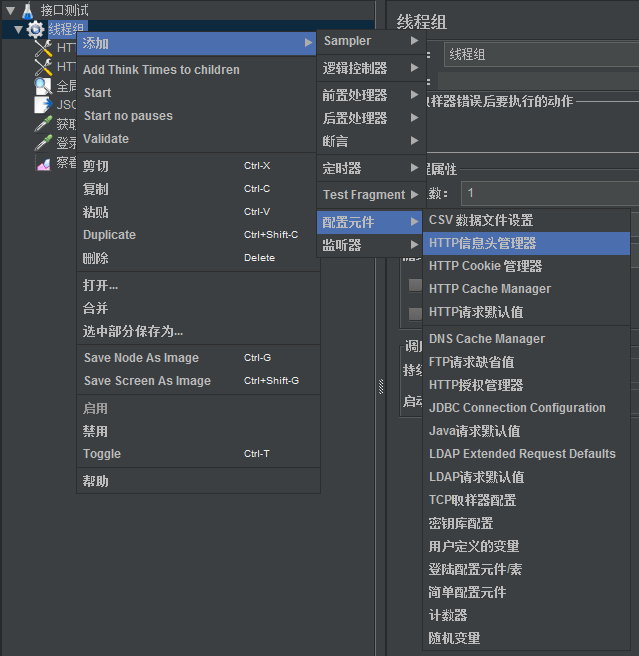Viewport: 639px width, 656px height.
Task: Select 启用 menu entry
Action: click(198, 408)
